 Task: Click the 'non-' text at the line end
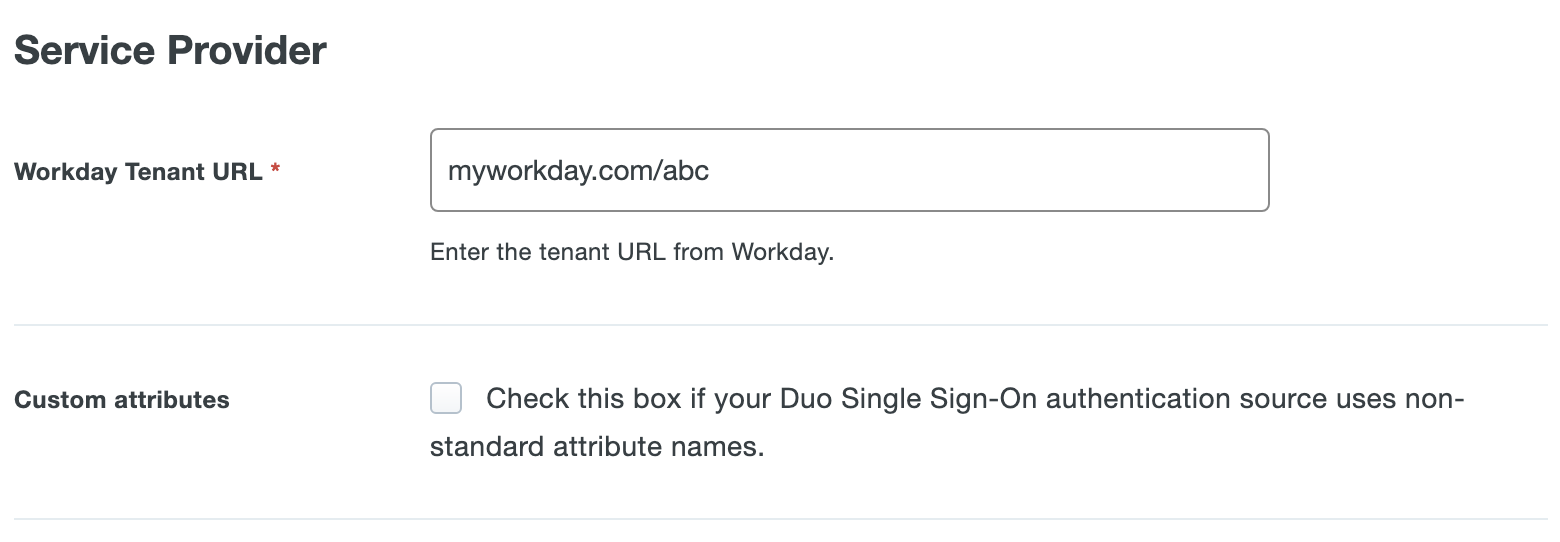[x=1434, y=399]
